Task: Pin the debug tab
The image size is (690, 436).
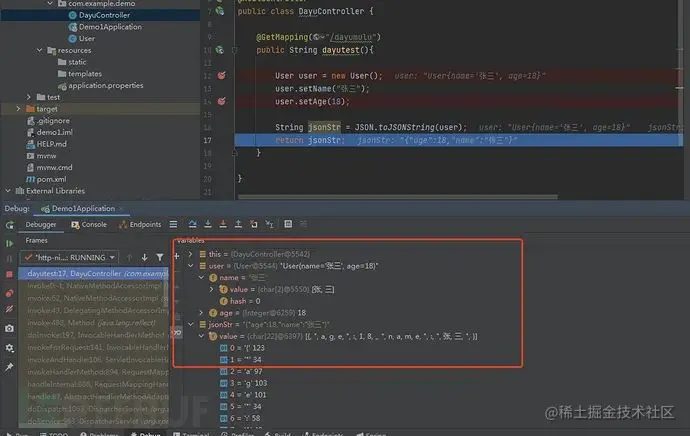Action: [9, 367]
